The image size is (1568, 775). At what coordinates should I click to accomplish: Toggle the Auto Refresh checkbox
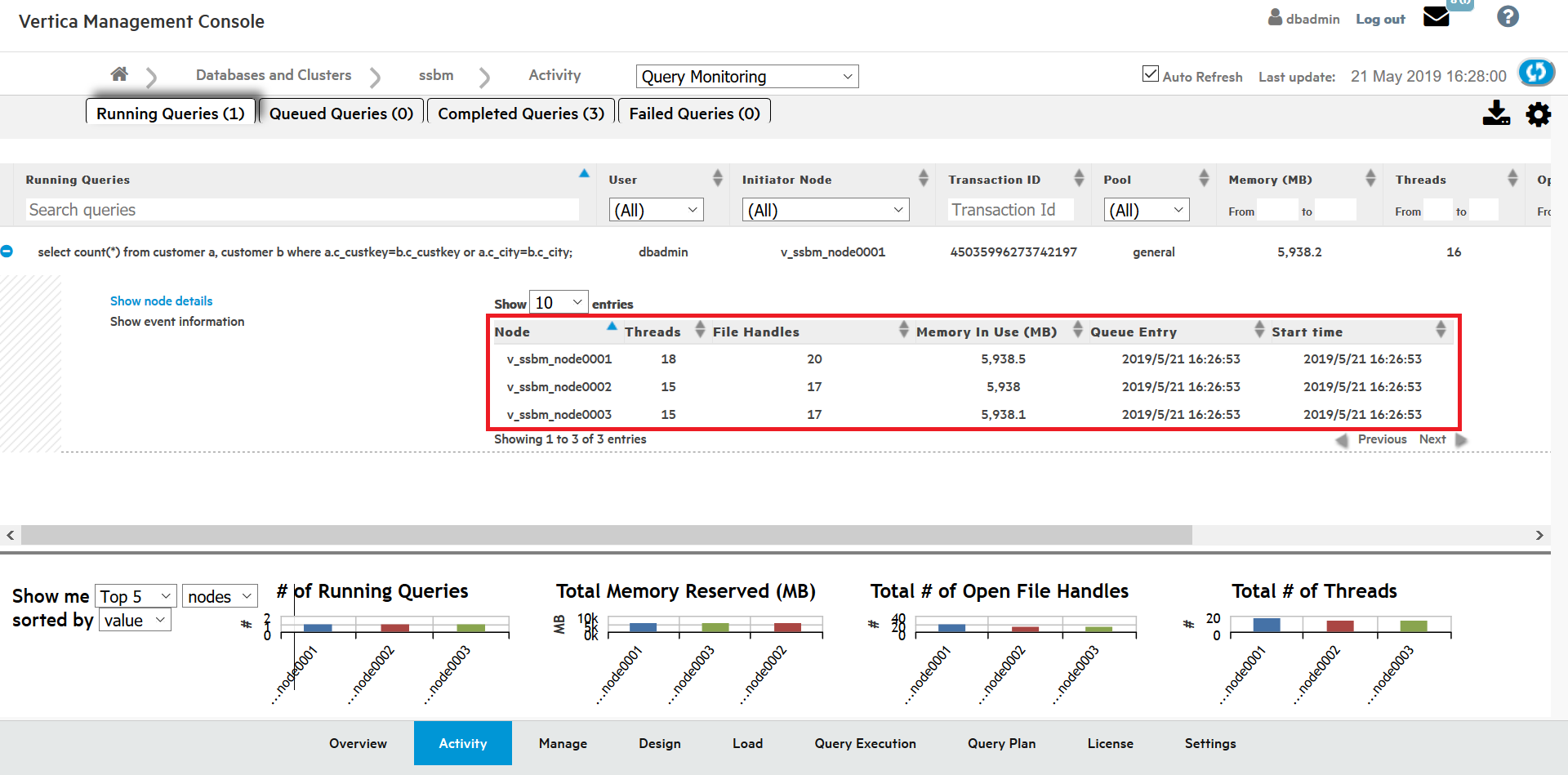pyautogui.click(x=1150, y=74)
